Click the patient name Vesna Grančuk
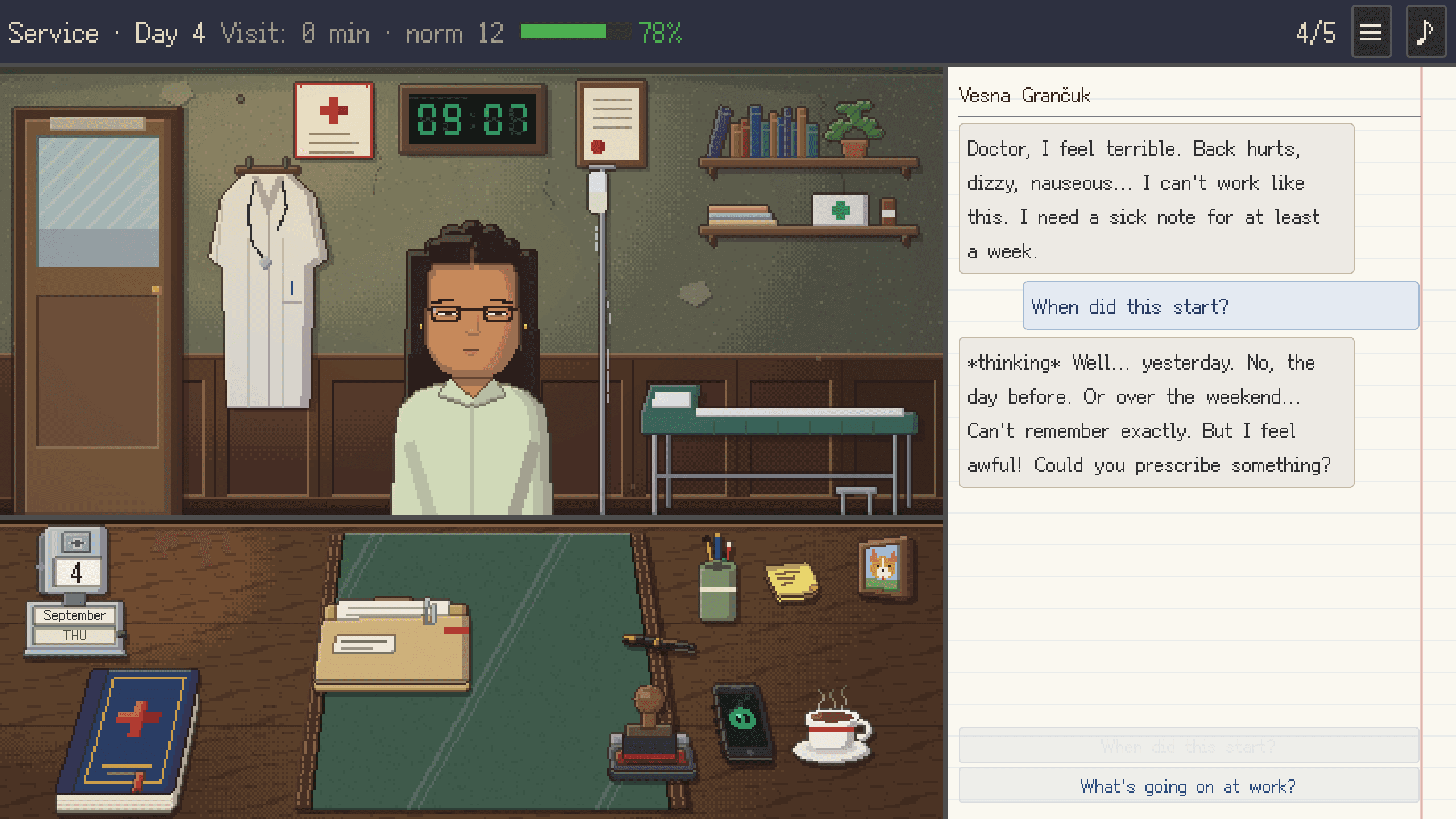Image resolution: width=1456 pixels, height=819 pixels. click(1024, 95)
